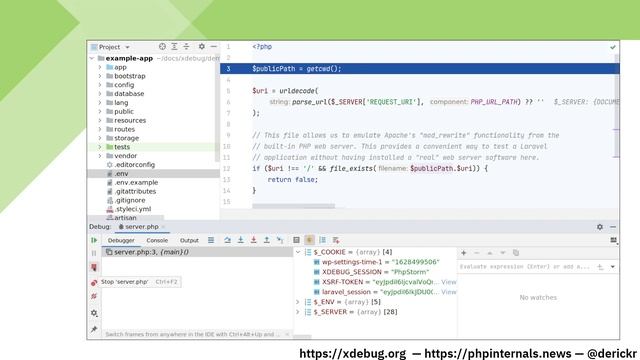The image size is (640, 360).
Task: Stop 'server.php' debug session
Action: tap(94, 267)
